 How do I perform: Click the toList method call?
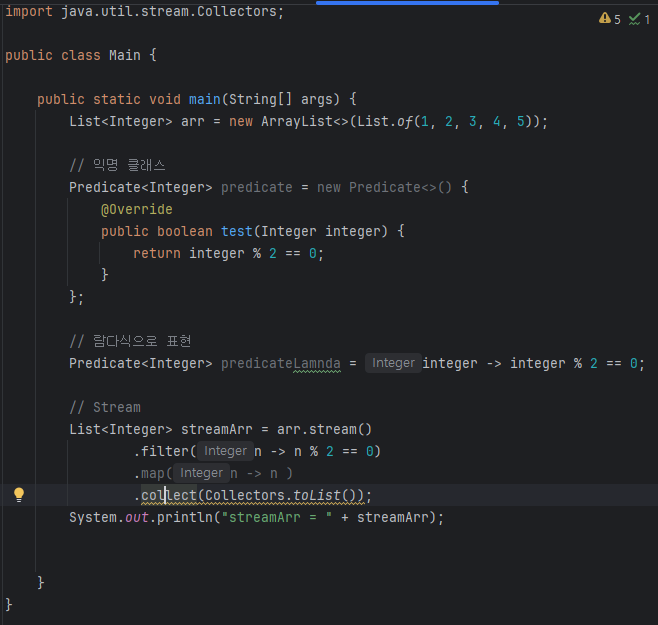[x=316, y=496]
